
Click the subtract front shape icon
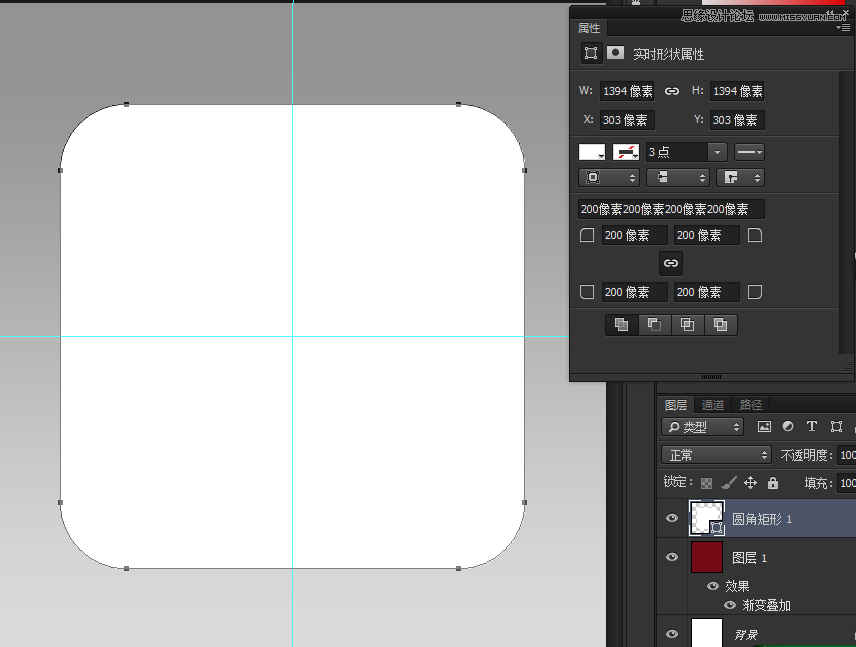(x=655, y=325)
